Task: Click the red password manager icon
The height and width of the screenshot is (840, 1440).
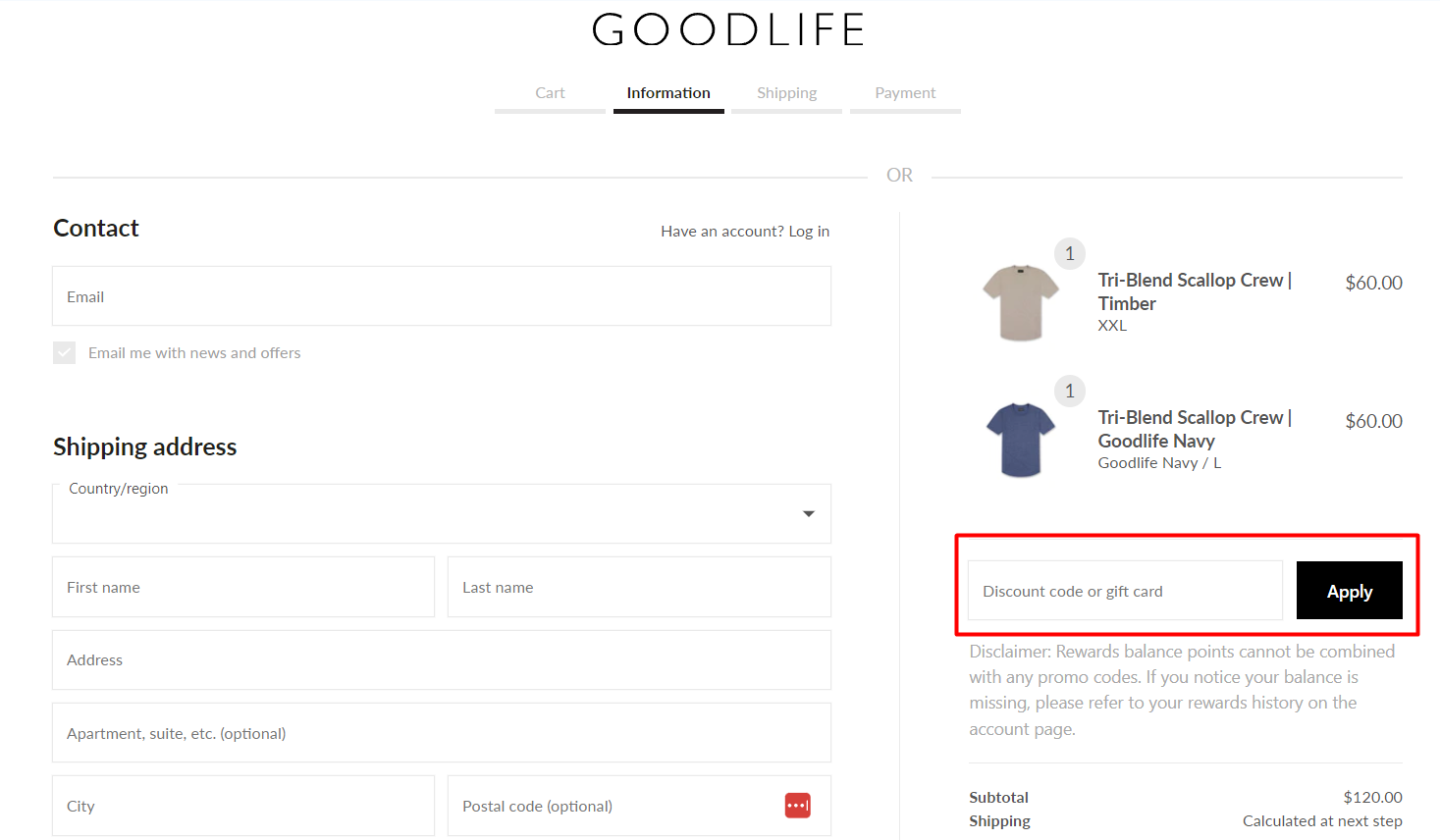Action: [798, 806]
